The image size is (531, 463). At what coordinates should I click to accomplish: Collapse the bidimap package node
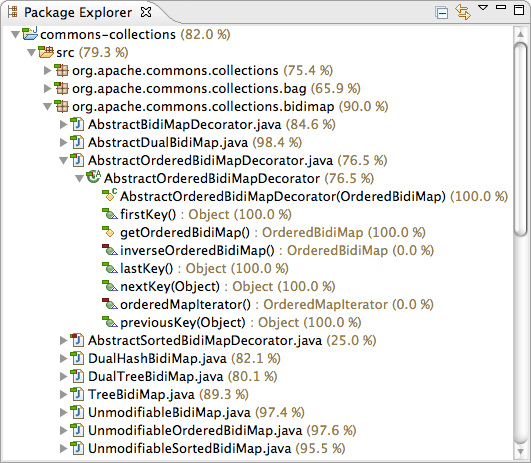pyautogui.click(x=47, y=107)
